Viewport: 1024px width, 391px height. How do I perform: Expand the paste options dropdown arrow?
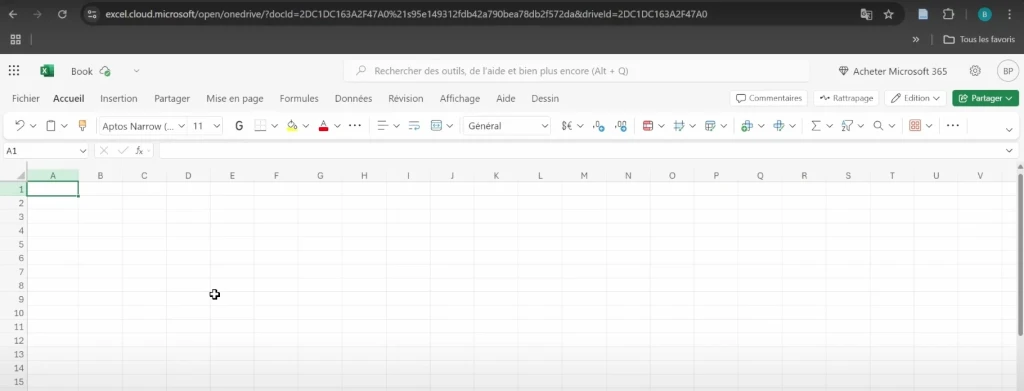(x=64, y=126)
